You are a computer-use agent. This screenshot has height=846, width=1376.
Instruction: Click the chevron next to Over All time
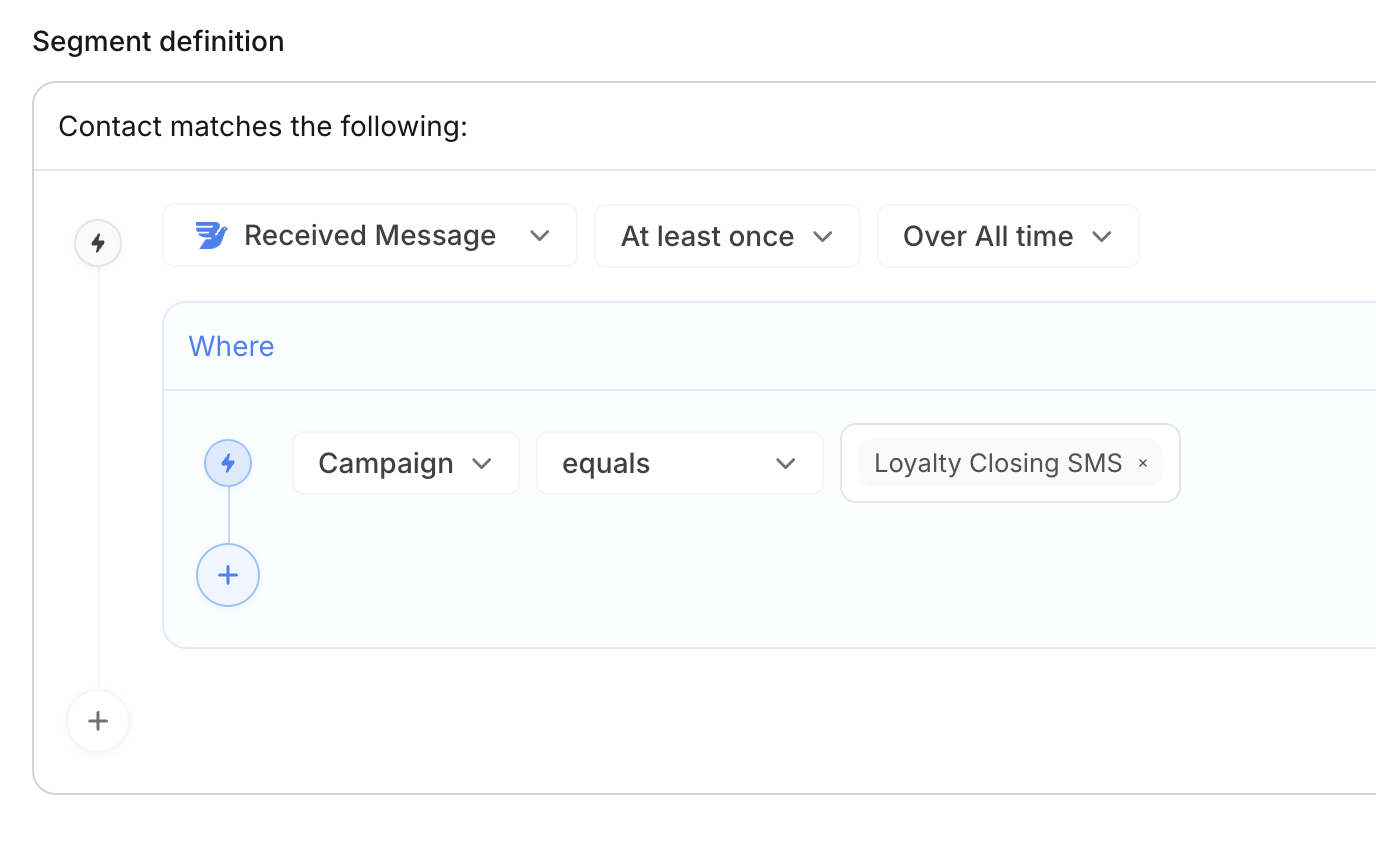tap(1102, 236)
